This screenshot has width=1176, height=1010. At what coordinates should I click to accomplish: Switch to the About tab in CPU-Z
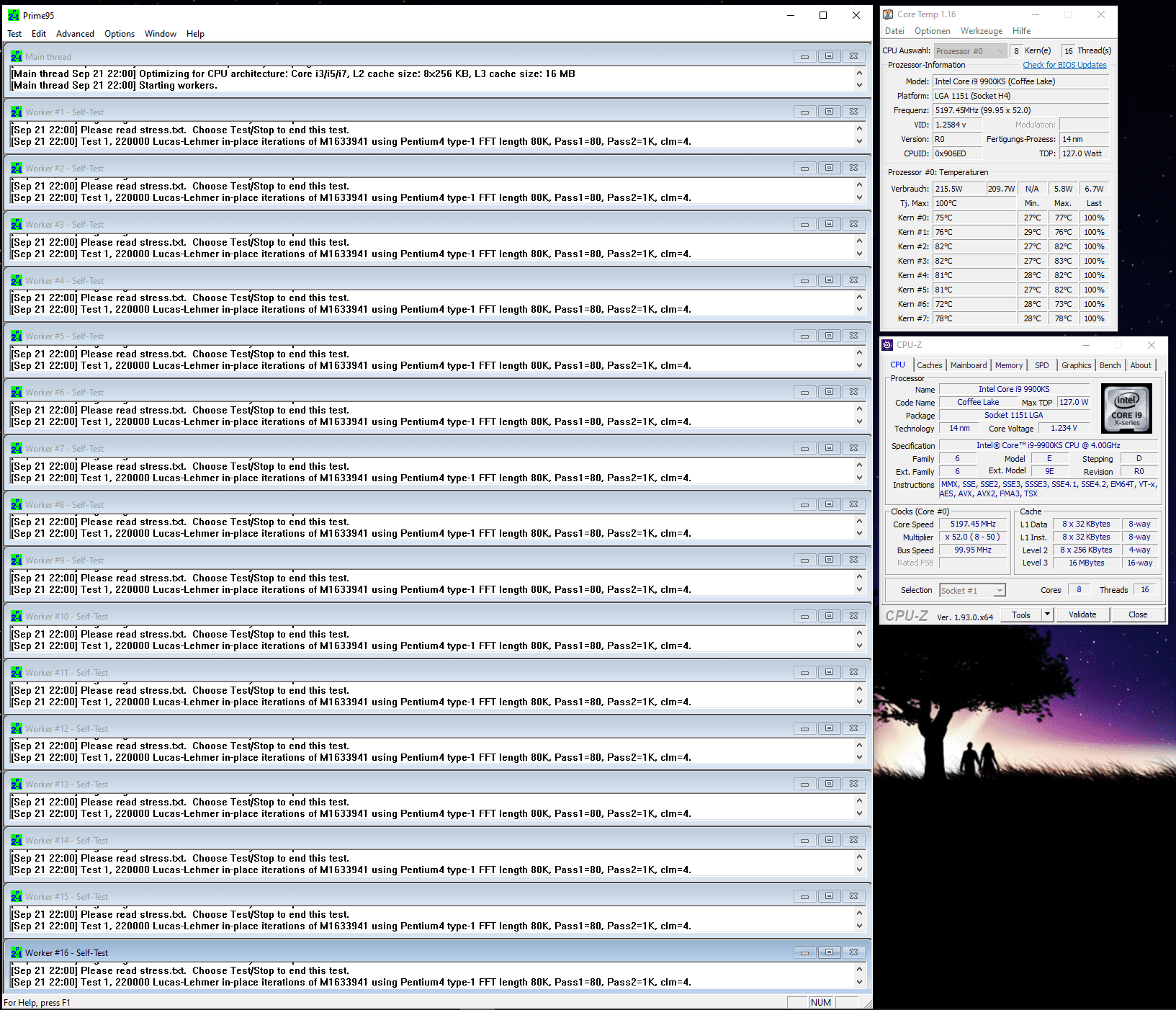click(1141, 365)
